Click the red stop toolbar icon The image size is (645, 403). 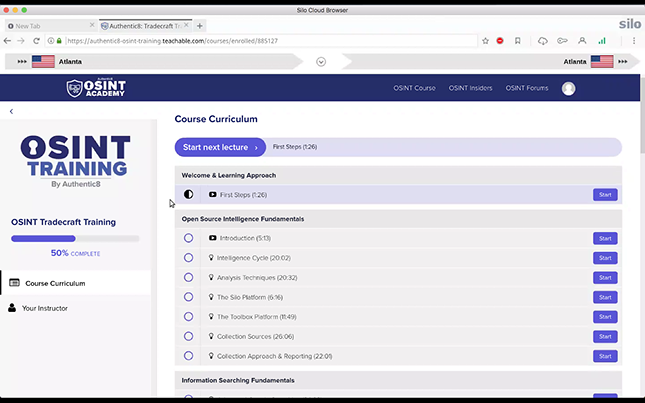pos(500,41)
